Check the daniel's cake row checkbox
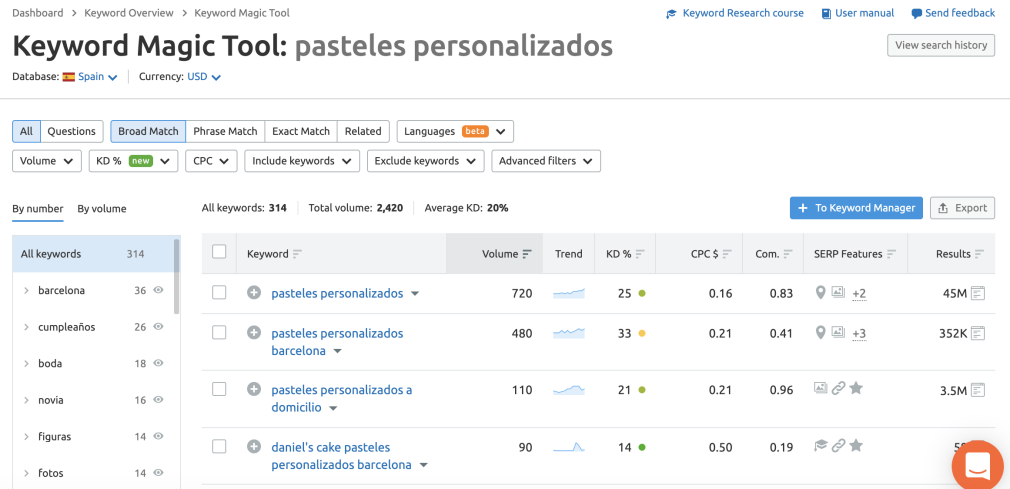Viewport: 1010px width, 489px height. tap(219, 446)
